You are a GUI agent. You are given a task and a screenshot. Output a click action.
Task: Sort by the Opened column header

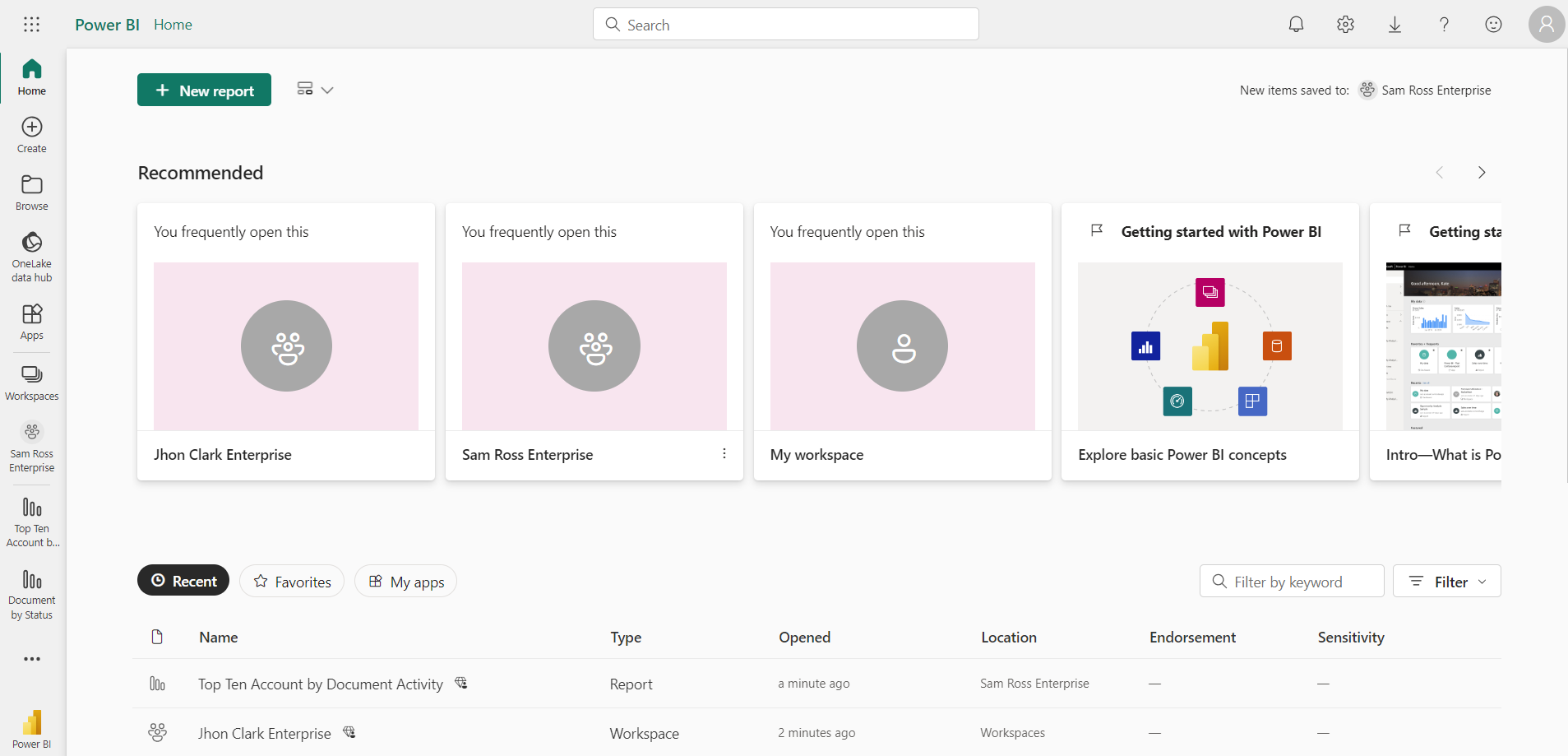805,638
